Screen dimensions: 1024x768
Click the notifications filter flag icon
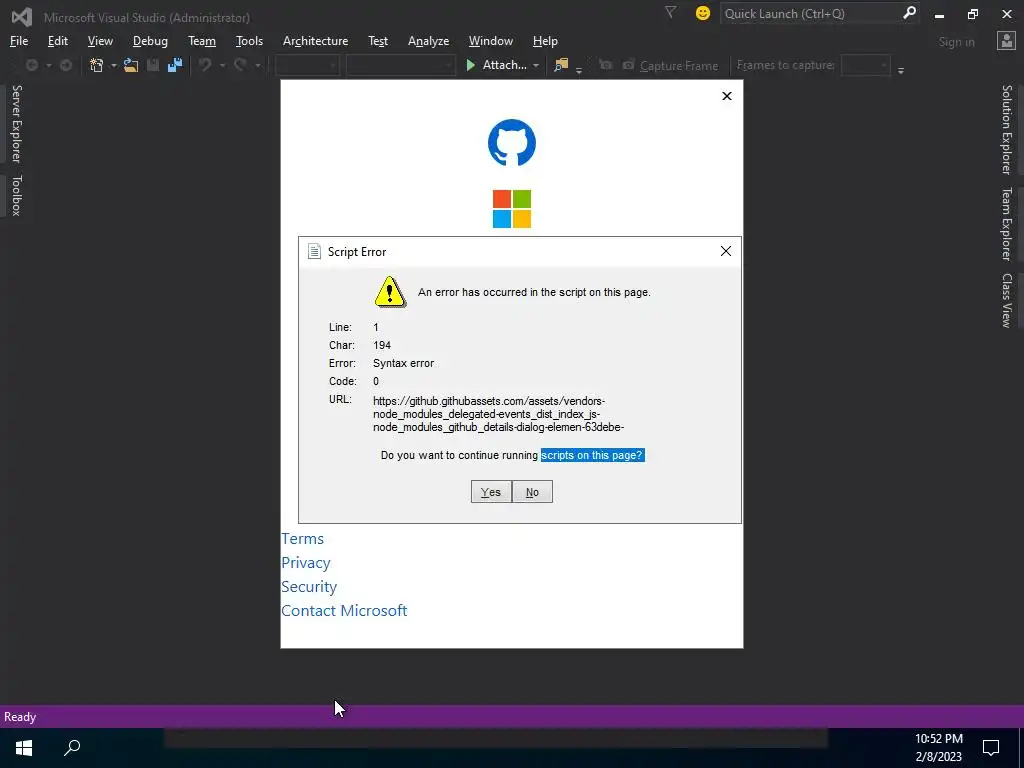pos(670,12)
